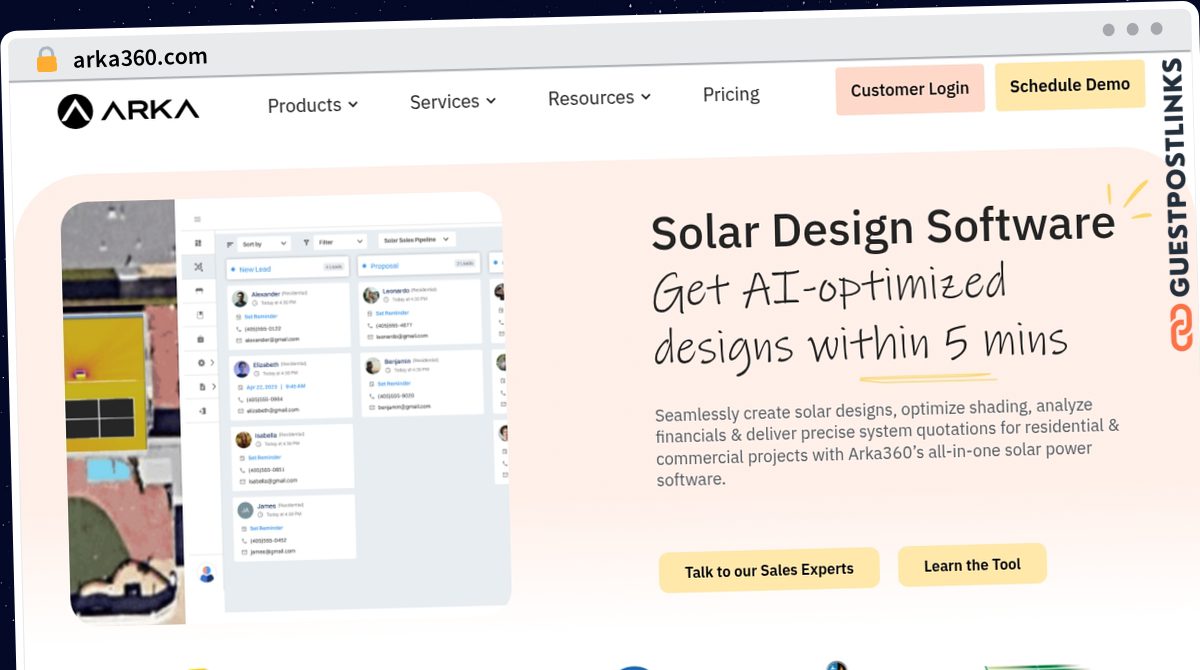Expand the Resources dropdown menu
The height and width of the screenshot is (670, 1200).
(x=599, y=97)
